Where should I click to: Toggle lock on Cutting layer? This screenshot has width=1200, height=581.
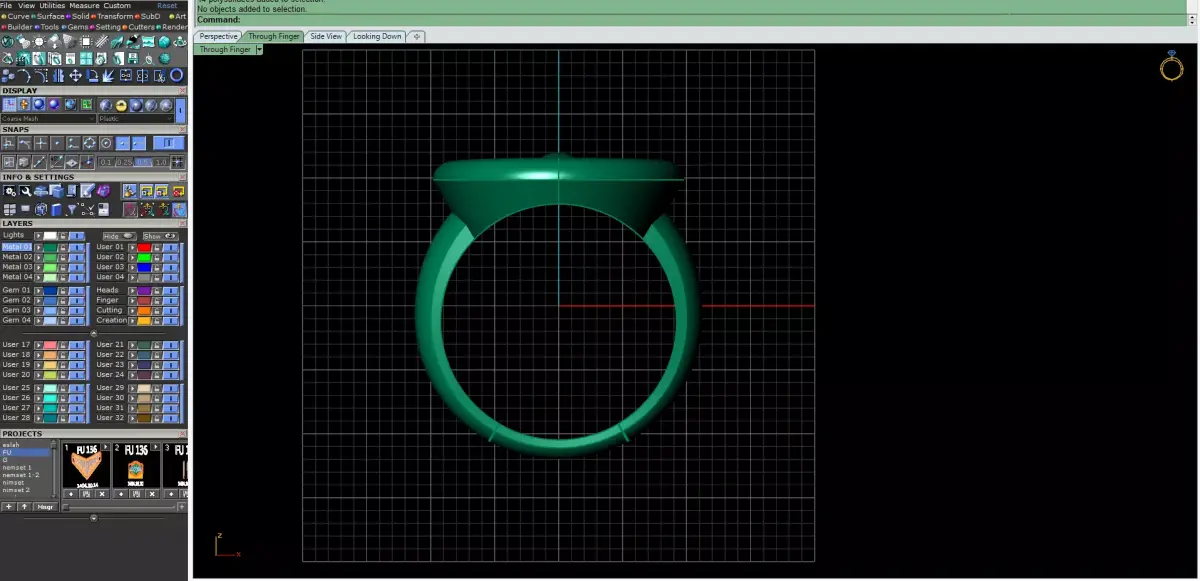[x=157, y=310]
